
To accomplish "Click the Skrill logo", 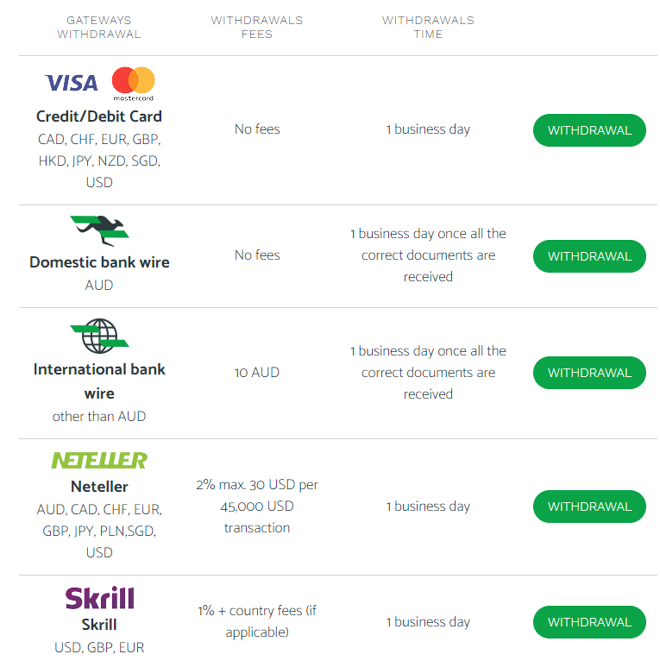I will 99,598.
